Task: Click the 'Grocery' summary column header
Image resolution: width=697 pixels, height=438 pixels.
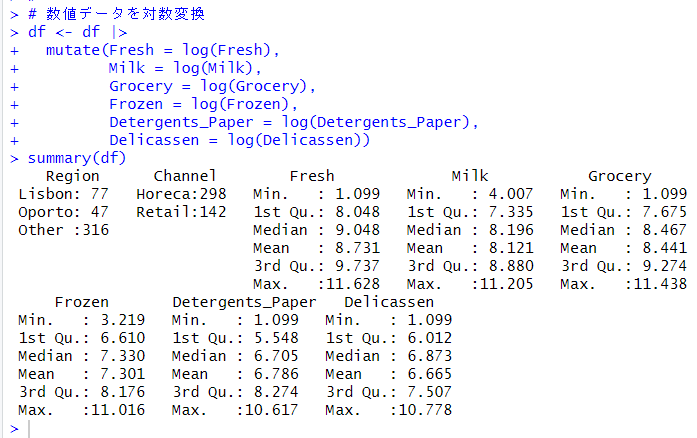Action: coord(620,176)
